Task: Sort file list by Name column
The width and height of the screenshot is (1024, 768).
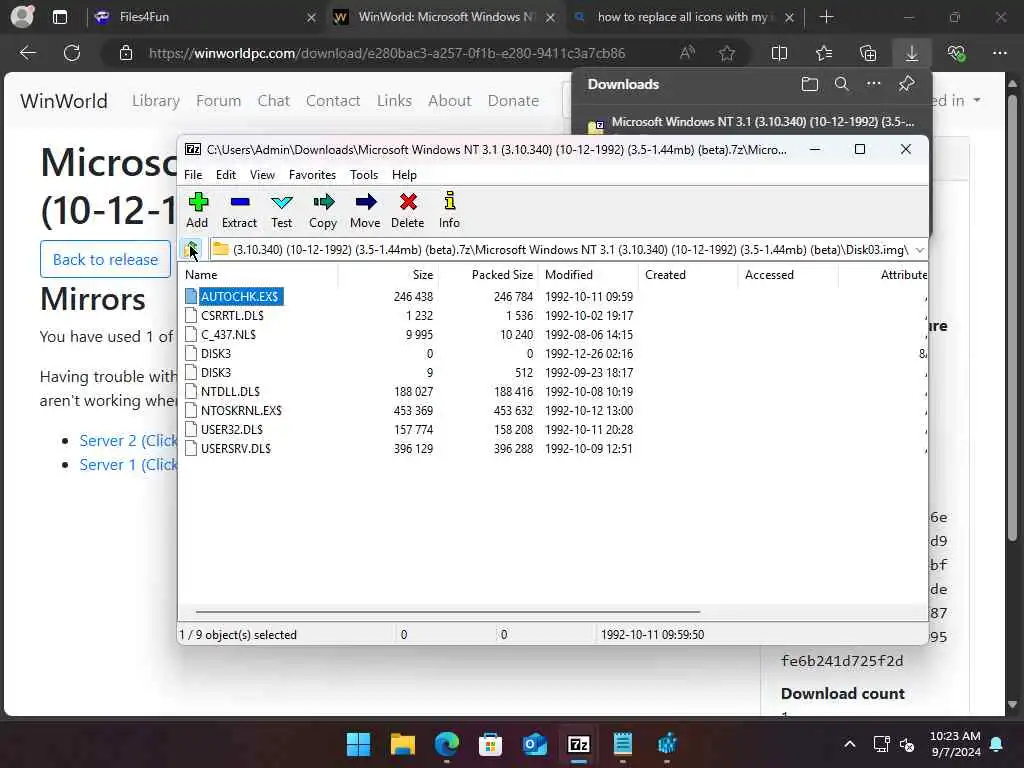Action: point(259,275)
